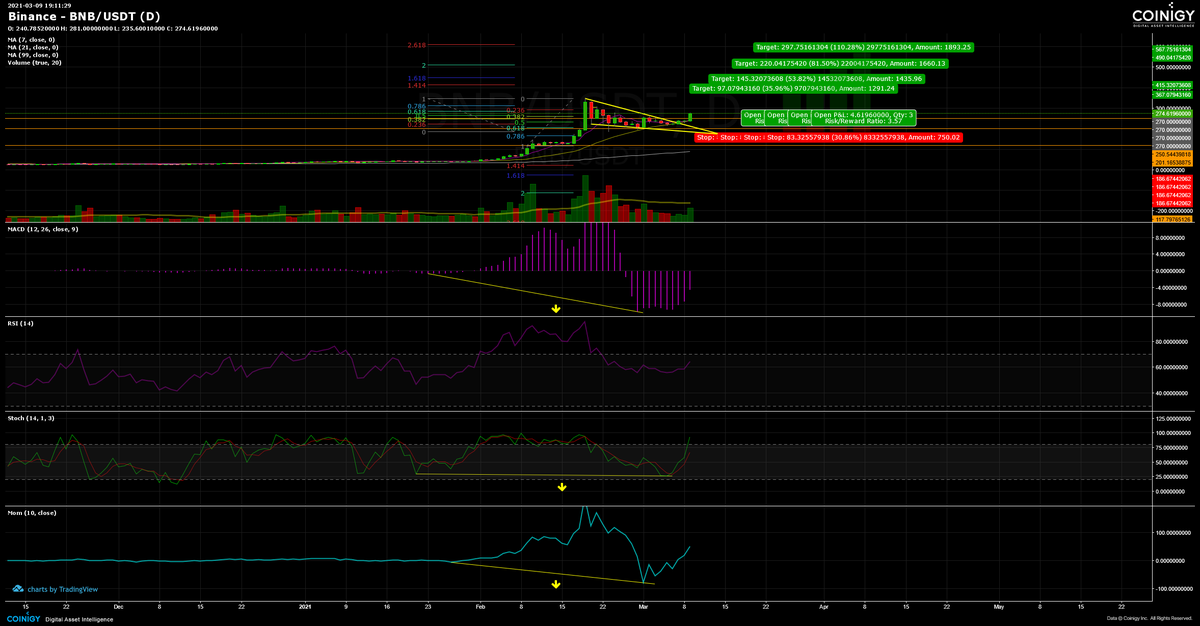
Task: Click the 2021-03-09 19:11:29 timestamp
Action: 37,6
